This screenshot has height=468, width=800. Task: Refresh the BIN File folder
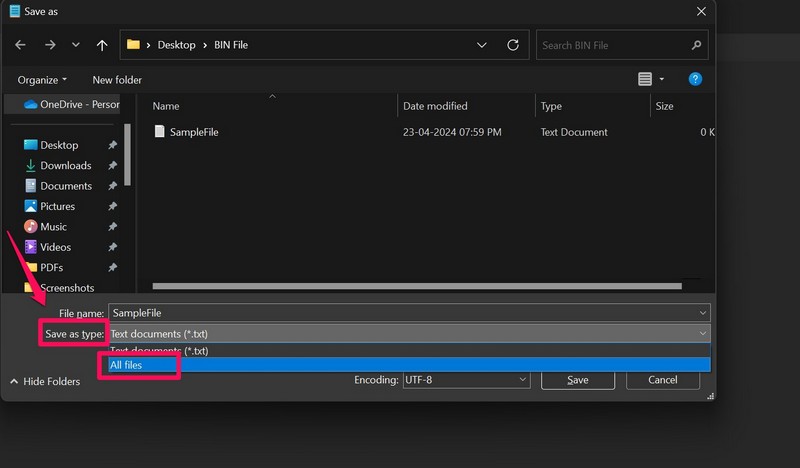[x=513, y=46]
